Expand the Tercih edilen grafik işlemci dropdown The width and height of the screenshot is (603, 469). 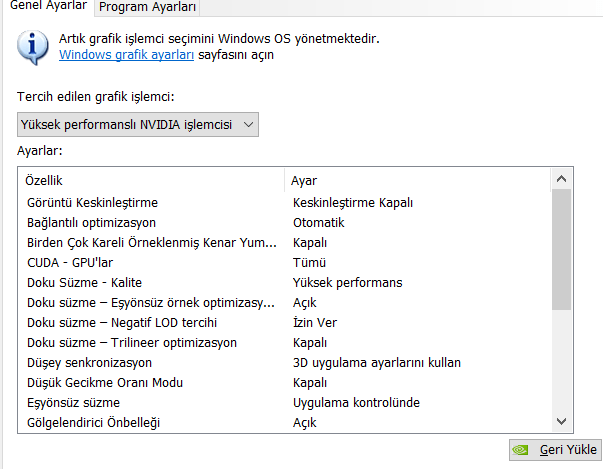coord(138,125)
